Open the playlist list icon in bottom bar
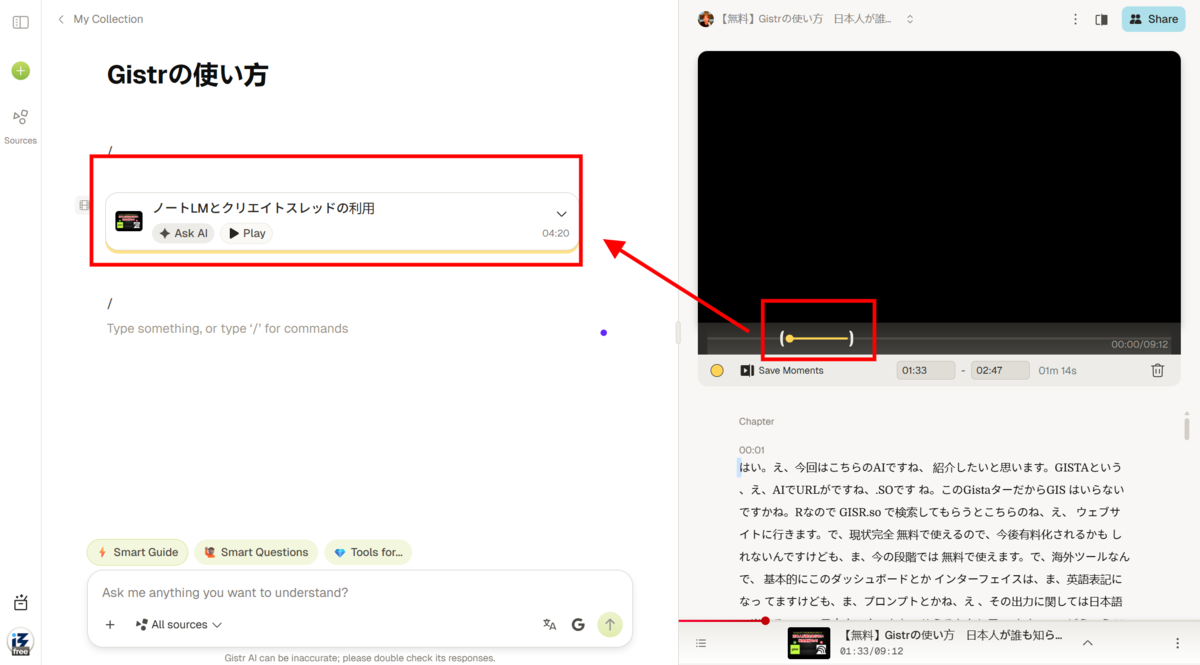This screenshot has width=1200, height=665. 701,643
